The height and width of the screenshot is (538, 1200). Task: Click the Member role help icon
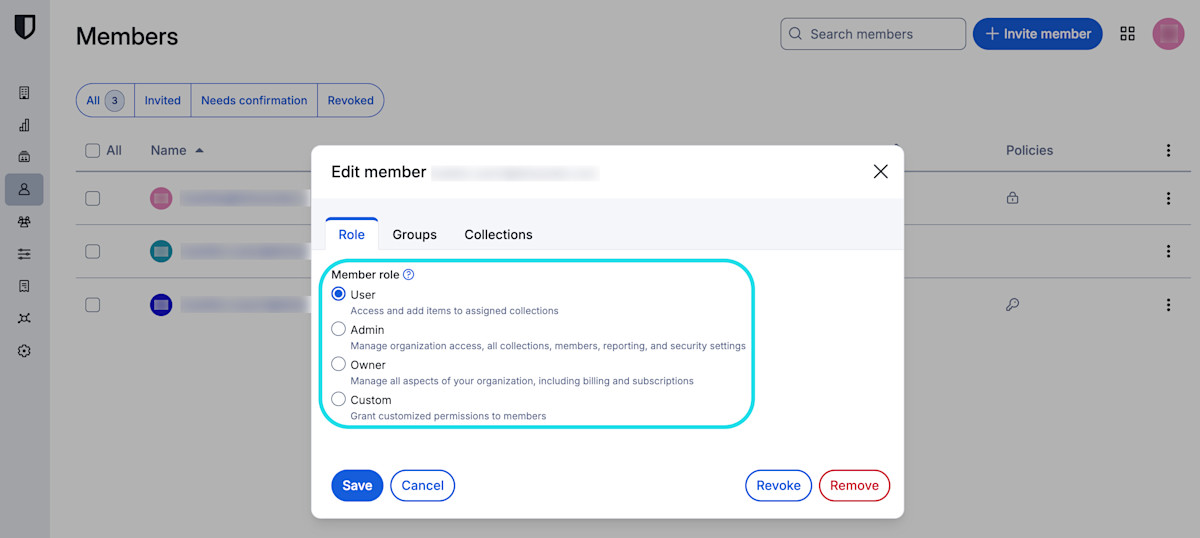click(x=408, y=275)
